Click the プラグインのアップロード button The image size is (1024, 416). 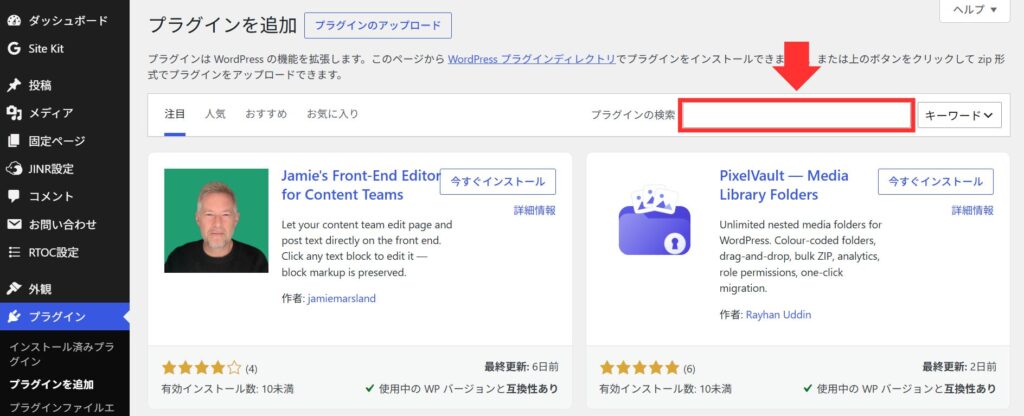[x=378, y=25]
